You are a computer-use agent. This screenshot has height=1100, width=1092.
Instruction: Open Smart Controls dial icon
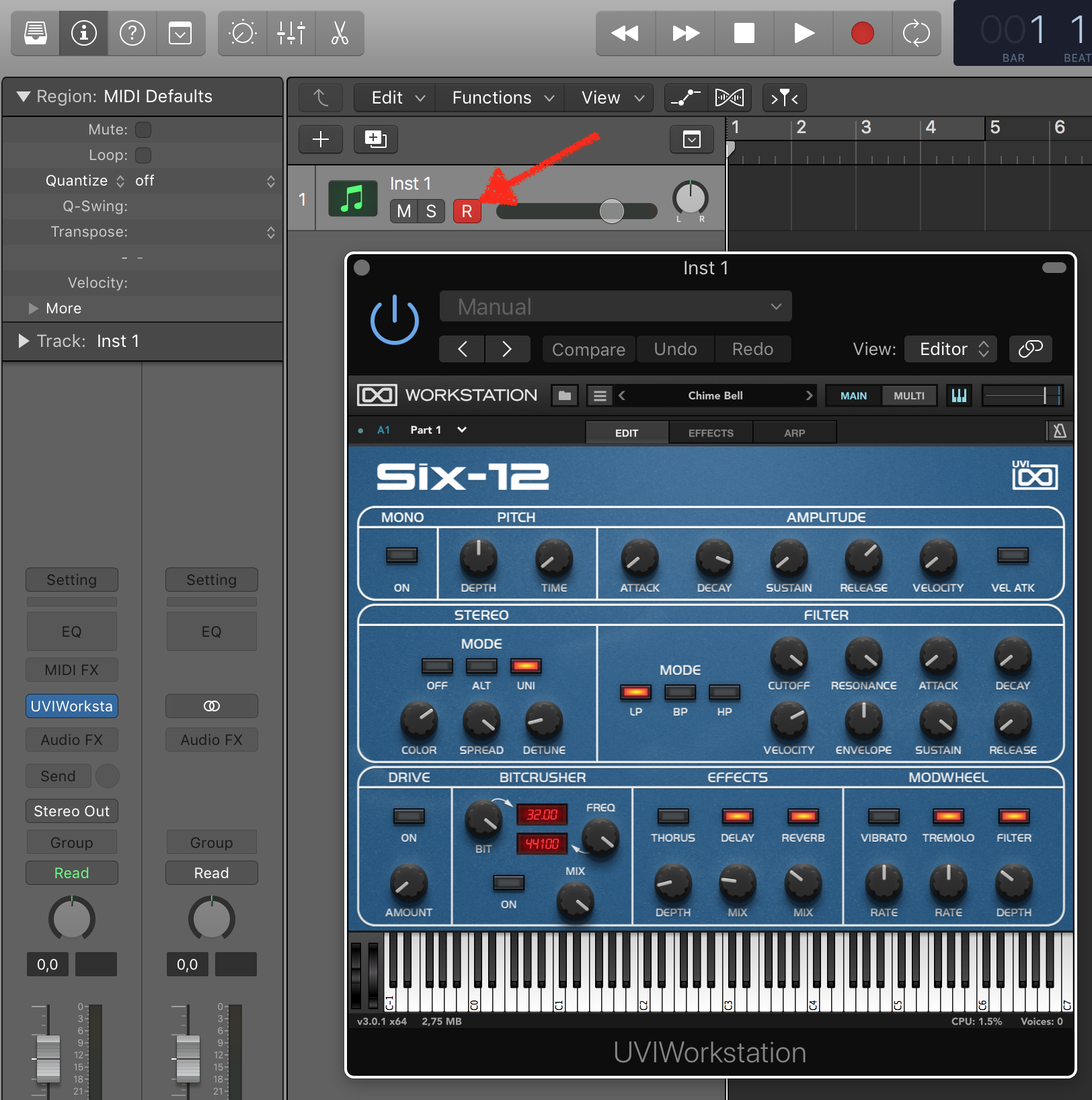coord(242,33)
